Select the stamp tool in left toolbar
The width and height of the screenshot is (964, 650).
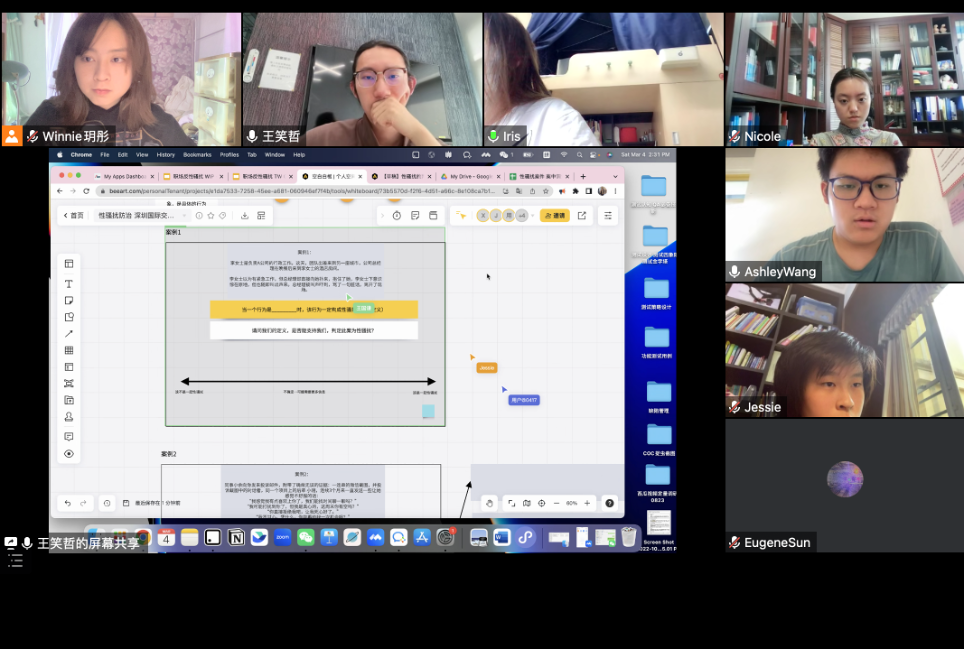coord(69,417)
